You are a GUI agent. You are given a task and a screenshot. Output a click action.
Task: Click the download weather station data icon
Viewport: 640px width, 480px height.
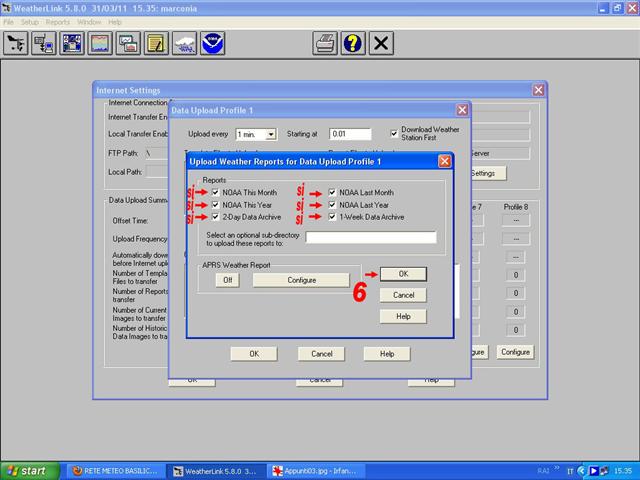point(44,43)
